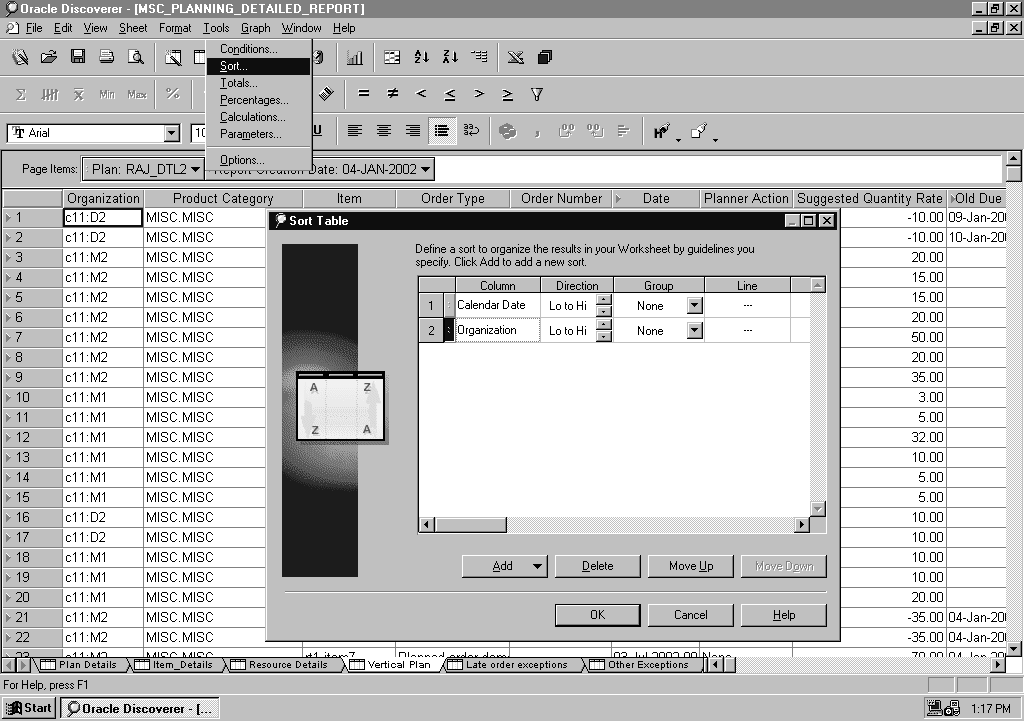Click the Graph bar chart icon
The image size is (1024, 721).
tap(355, 57)
